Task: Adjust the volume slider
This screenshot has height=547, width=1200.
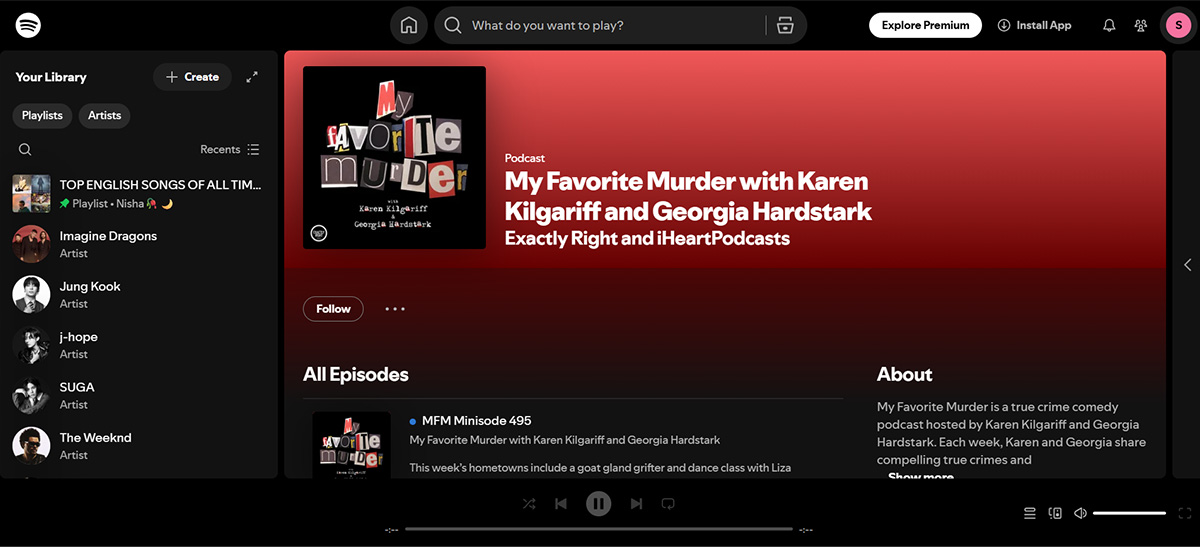Action: click(x=1129, y=513)
